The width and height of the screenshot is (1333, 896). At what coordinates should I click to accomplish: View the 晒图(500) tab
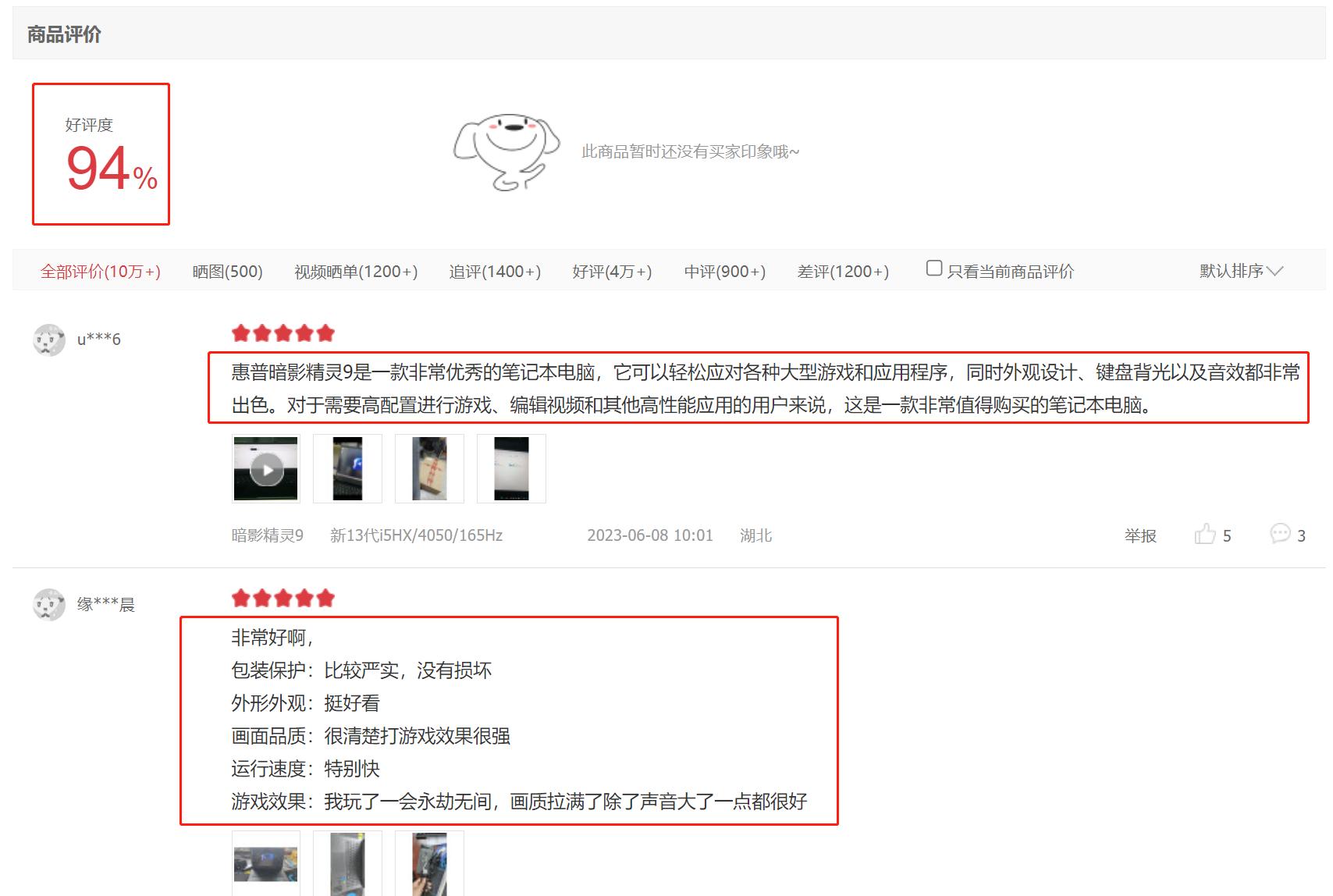coord(227,271)
